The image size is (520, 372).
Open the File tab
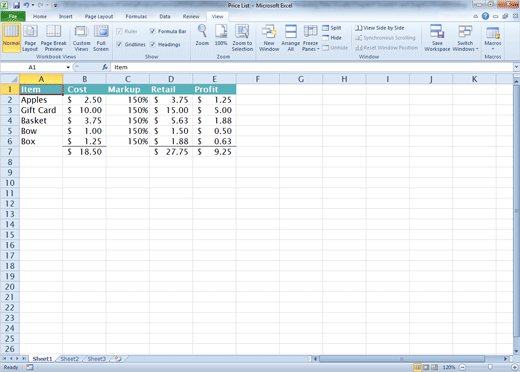point(13,16)
